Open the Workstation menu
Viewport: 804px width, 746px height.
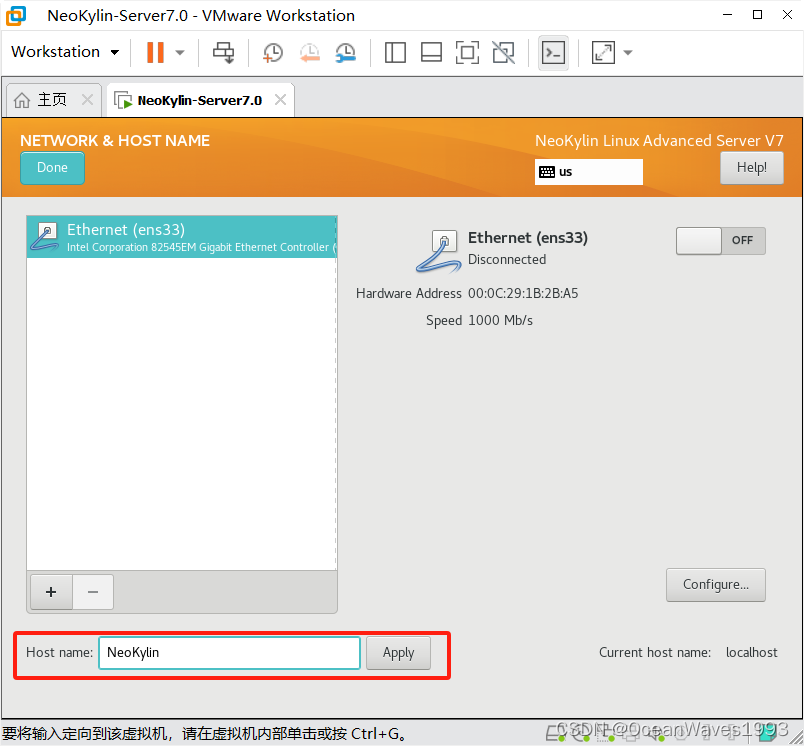point(65,52)
